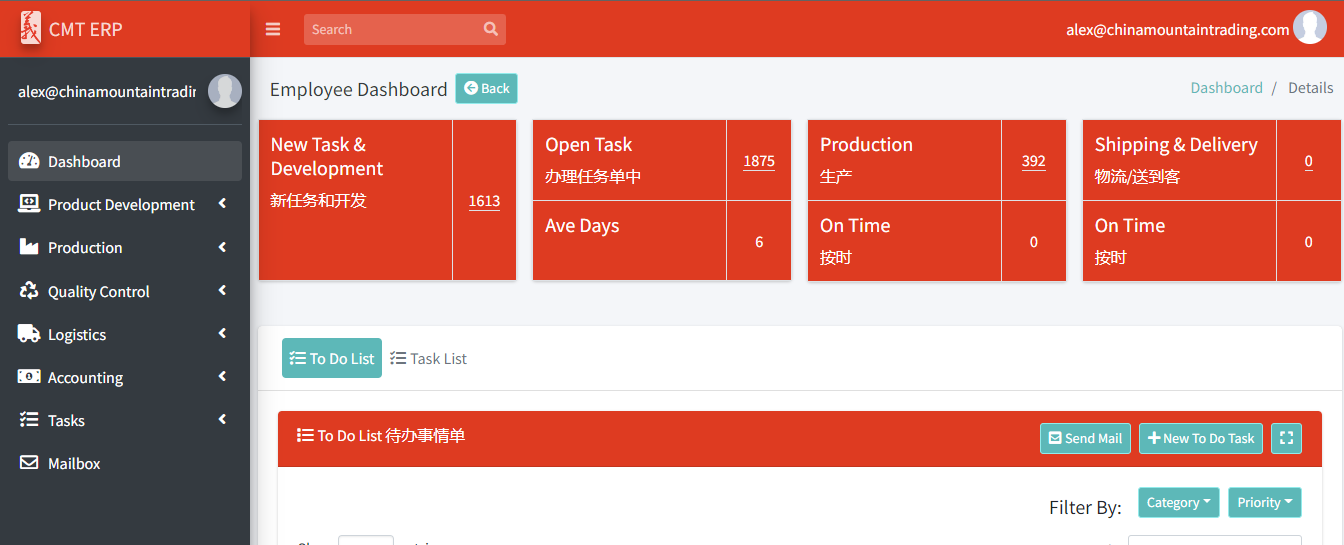Expand Quality Control menu chevron
The height and width of the screenshot is (545, 1344).
pos(222,291)
